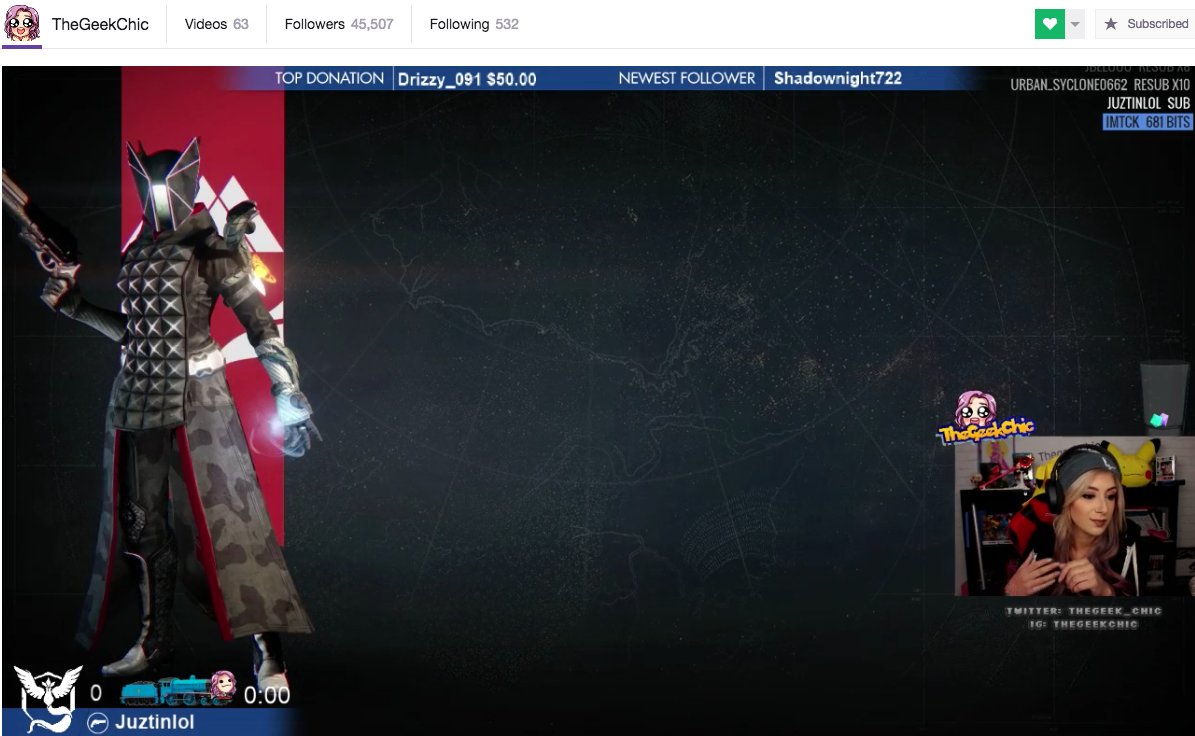The width and height of the screenshot is (1195, 736).
Task: Click the URBAN_SYCLONE0662 RESUB X10 entry
Action: pos(1100,85)
